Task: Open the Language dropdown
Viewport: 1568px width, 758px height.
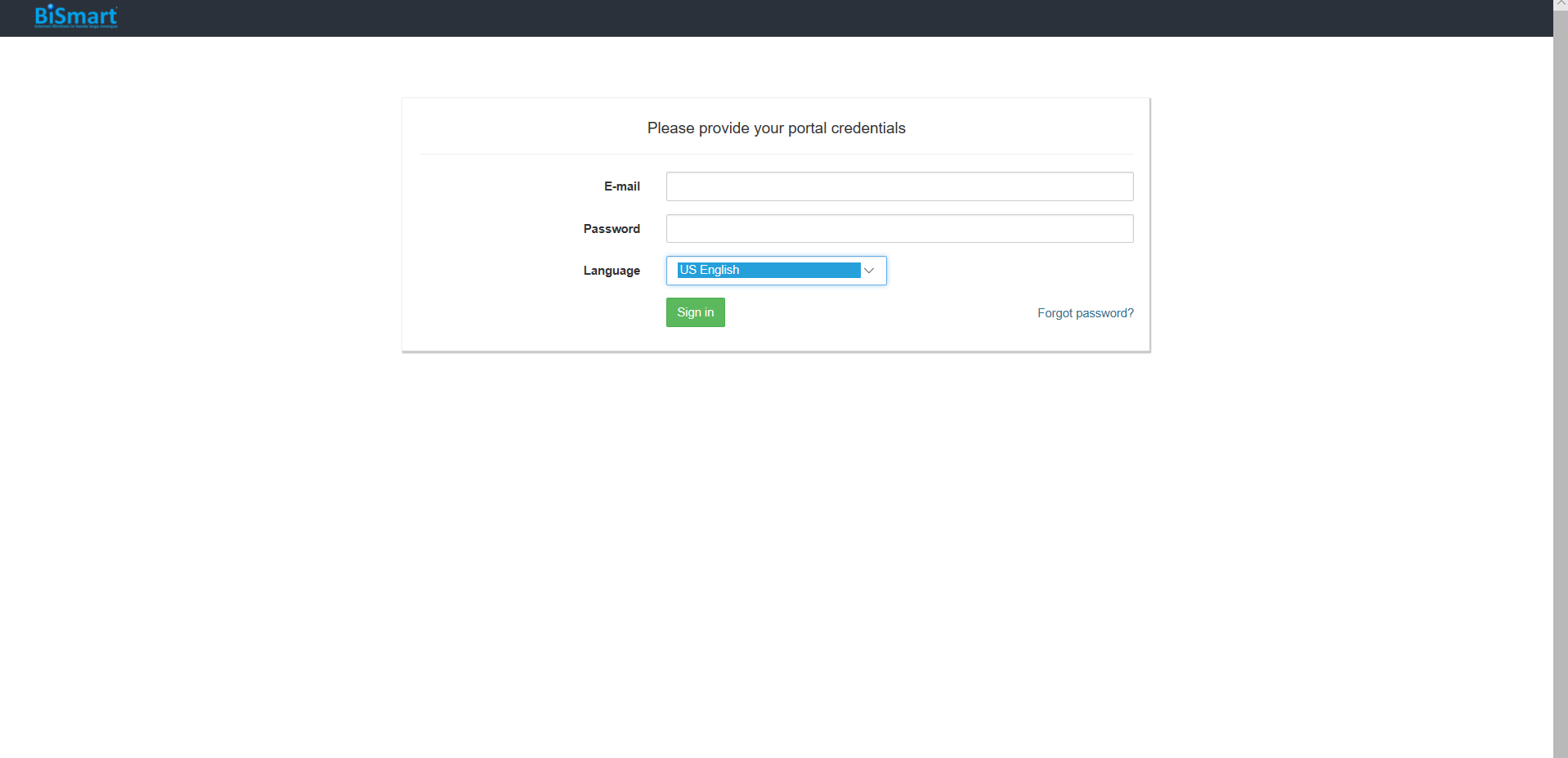Action: tap(776, 271)
